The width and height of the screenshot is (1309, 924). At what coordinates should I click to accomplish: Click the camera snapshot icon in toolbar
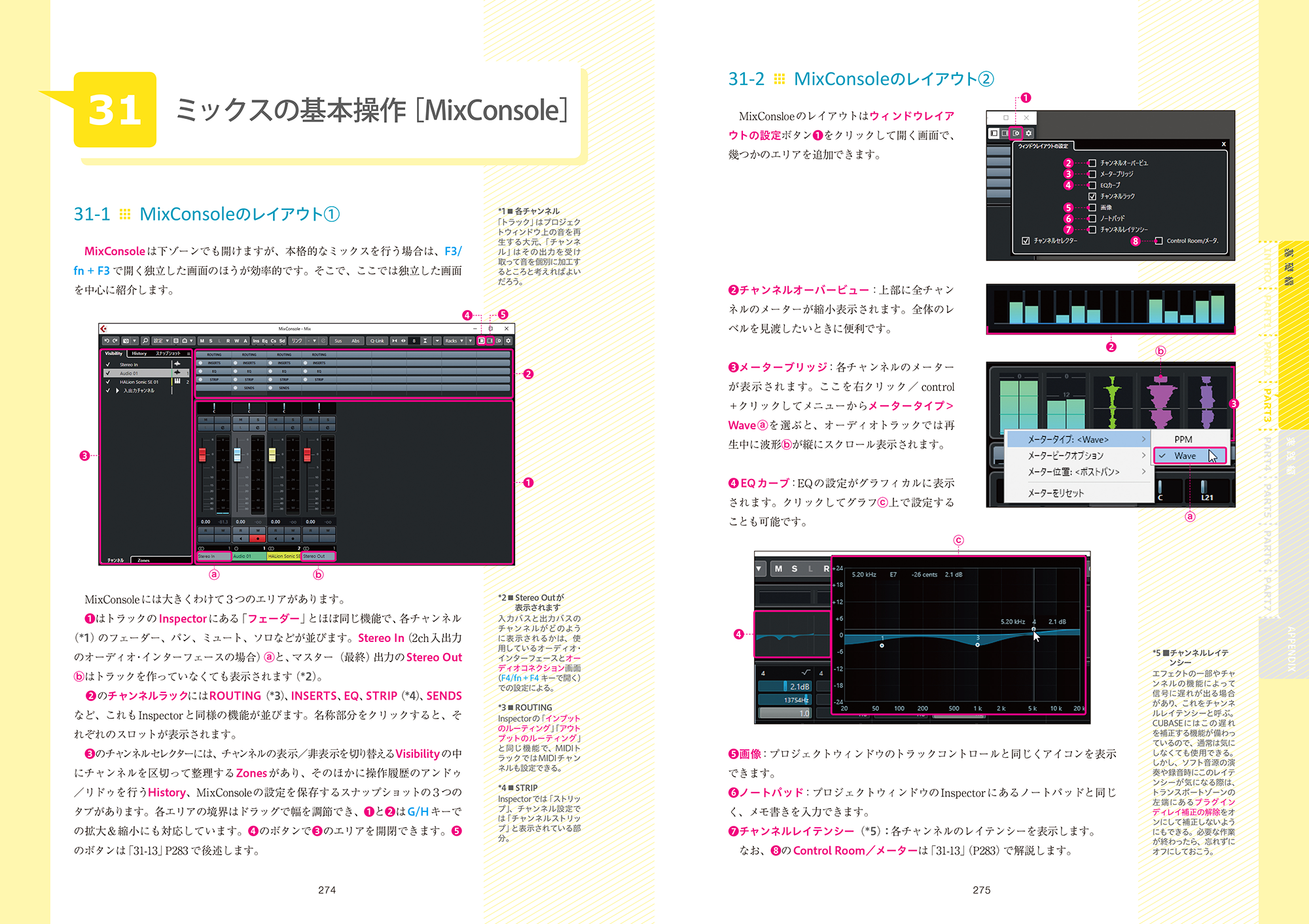[x=126, y=341]
